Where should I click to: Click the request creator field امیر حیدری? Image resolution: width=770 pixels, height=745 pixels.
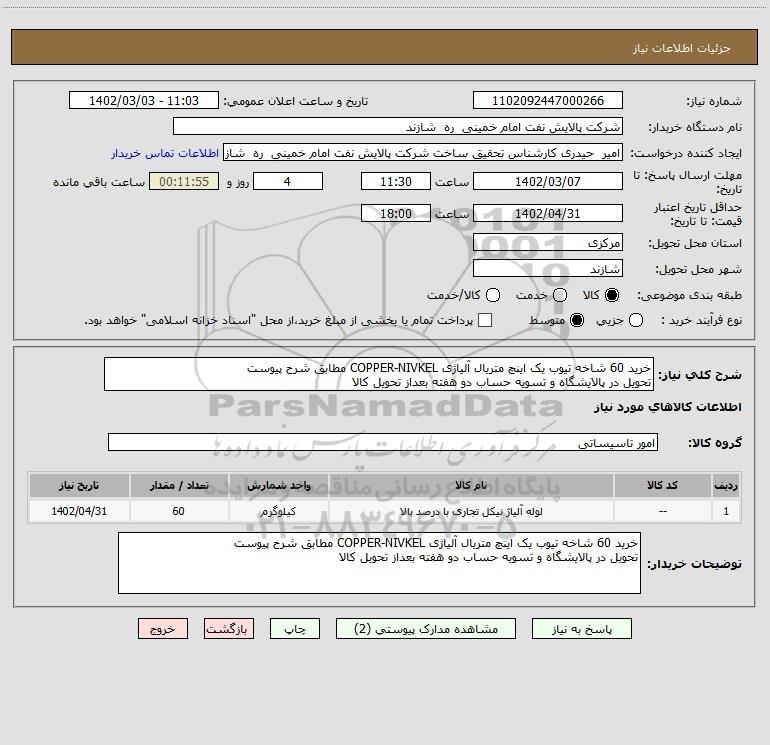coord(423,153)
